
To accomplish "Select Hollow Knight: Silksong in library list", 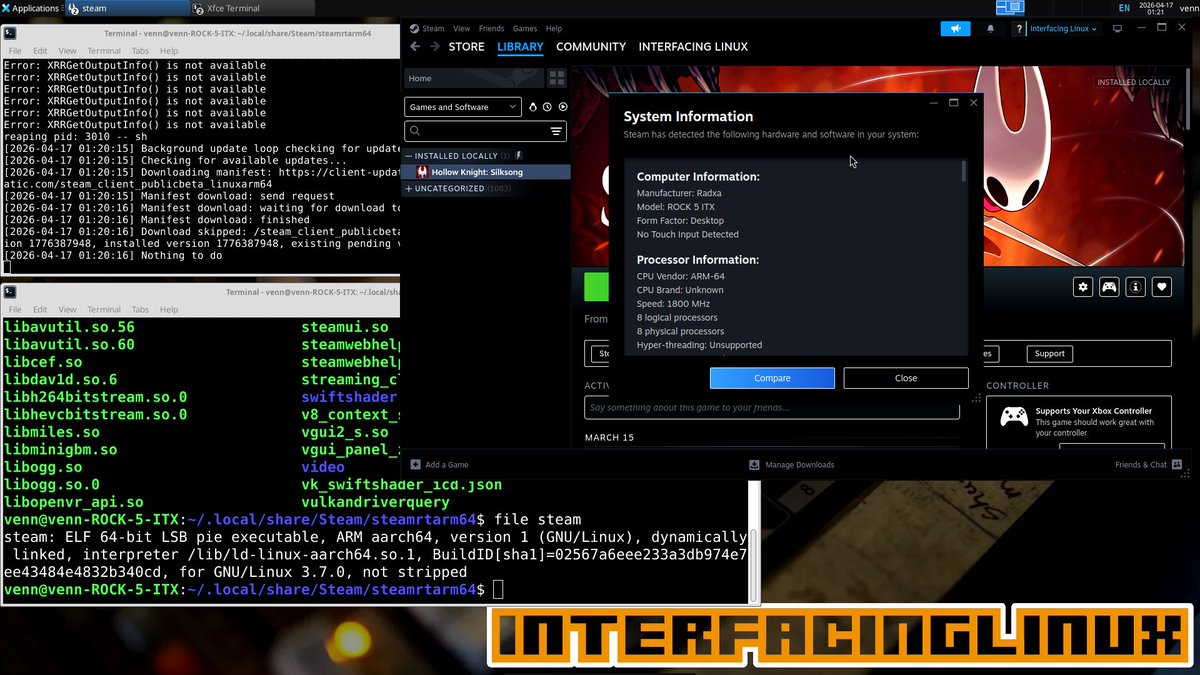I will [x=487, y=172].
